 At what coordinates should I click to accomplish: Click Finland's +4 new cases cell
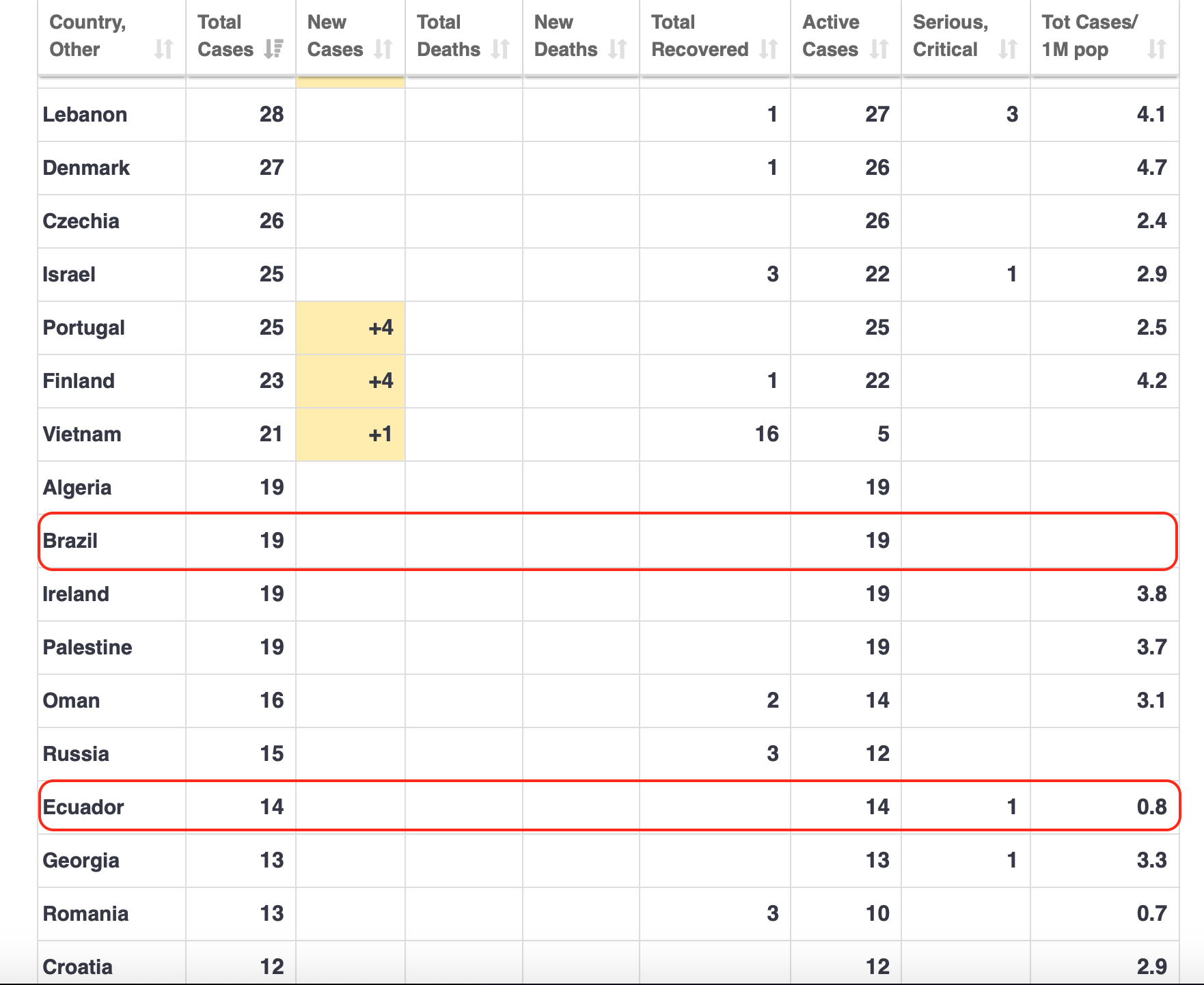pos(351,381)
